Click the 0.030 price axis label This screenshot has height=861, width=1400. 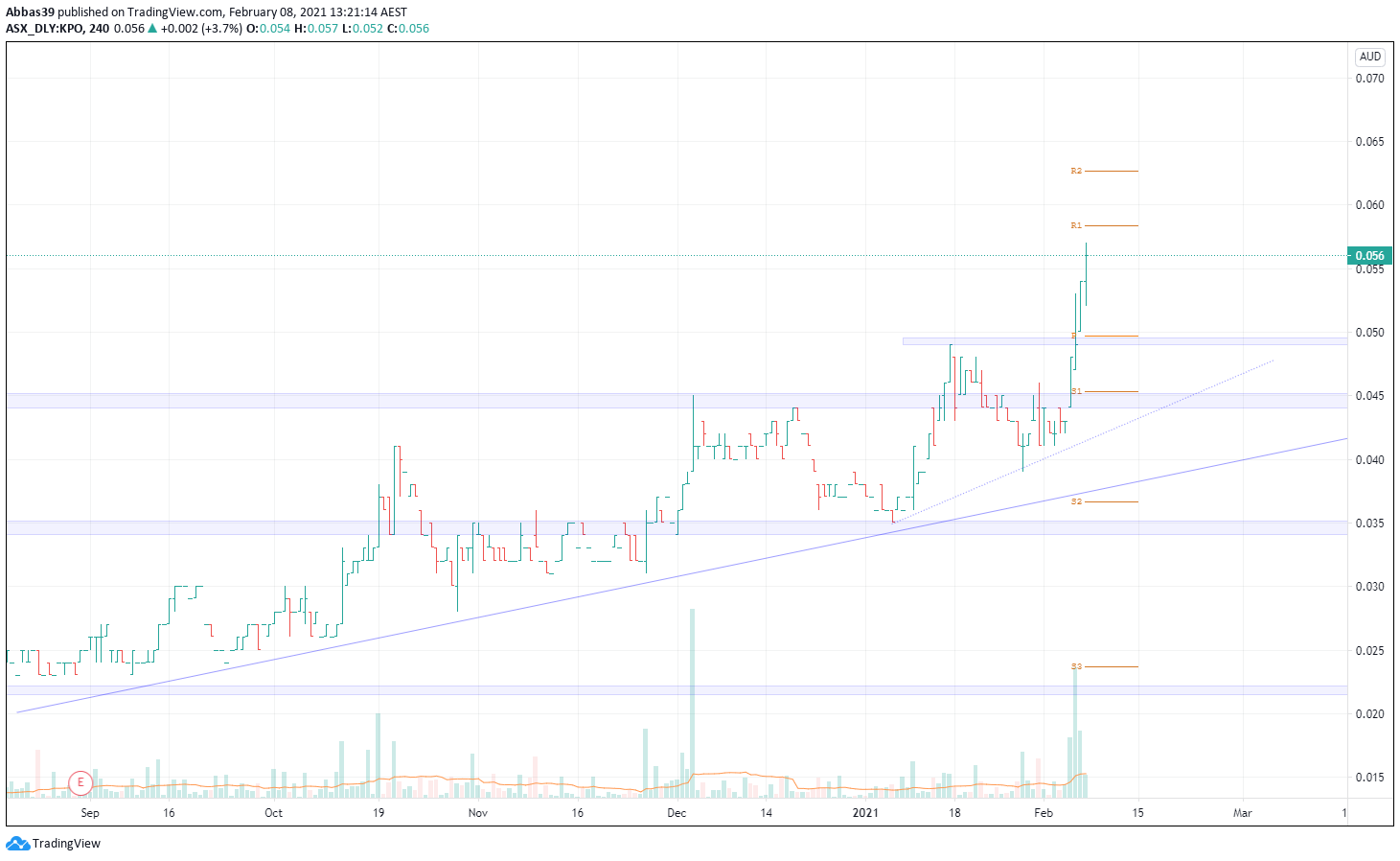pyautogui.click(x=1369, y=587)
